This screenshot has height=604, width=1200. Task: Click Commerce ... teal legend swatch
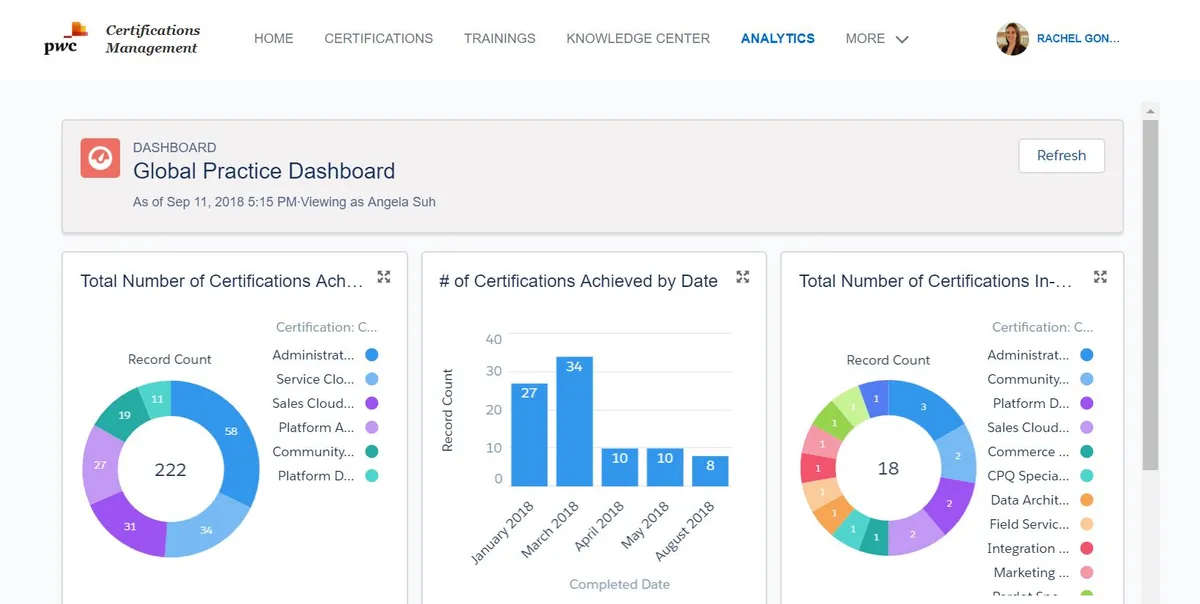(x=1087, y=452)
